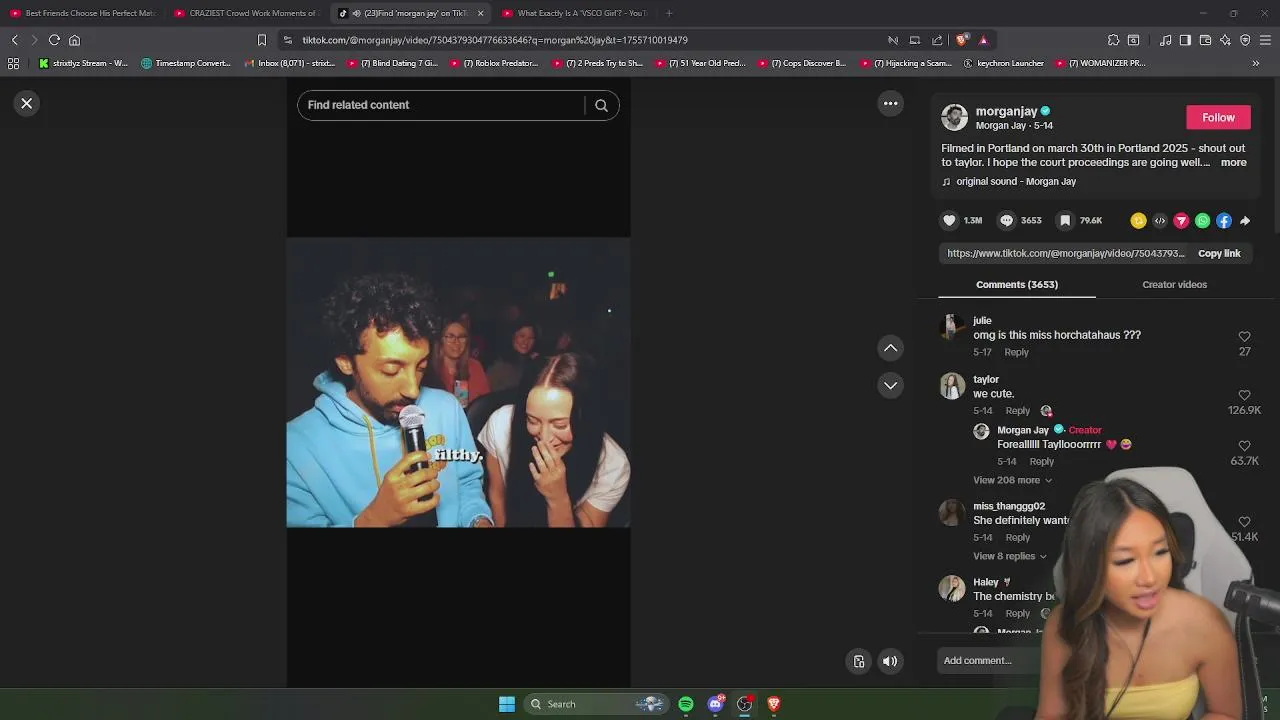
Task: Open the three-dot more options menu
Action: point(890,103)
